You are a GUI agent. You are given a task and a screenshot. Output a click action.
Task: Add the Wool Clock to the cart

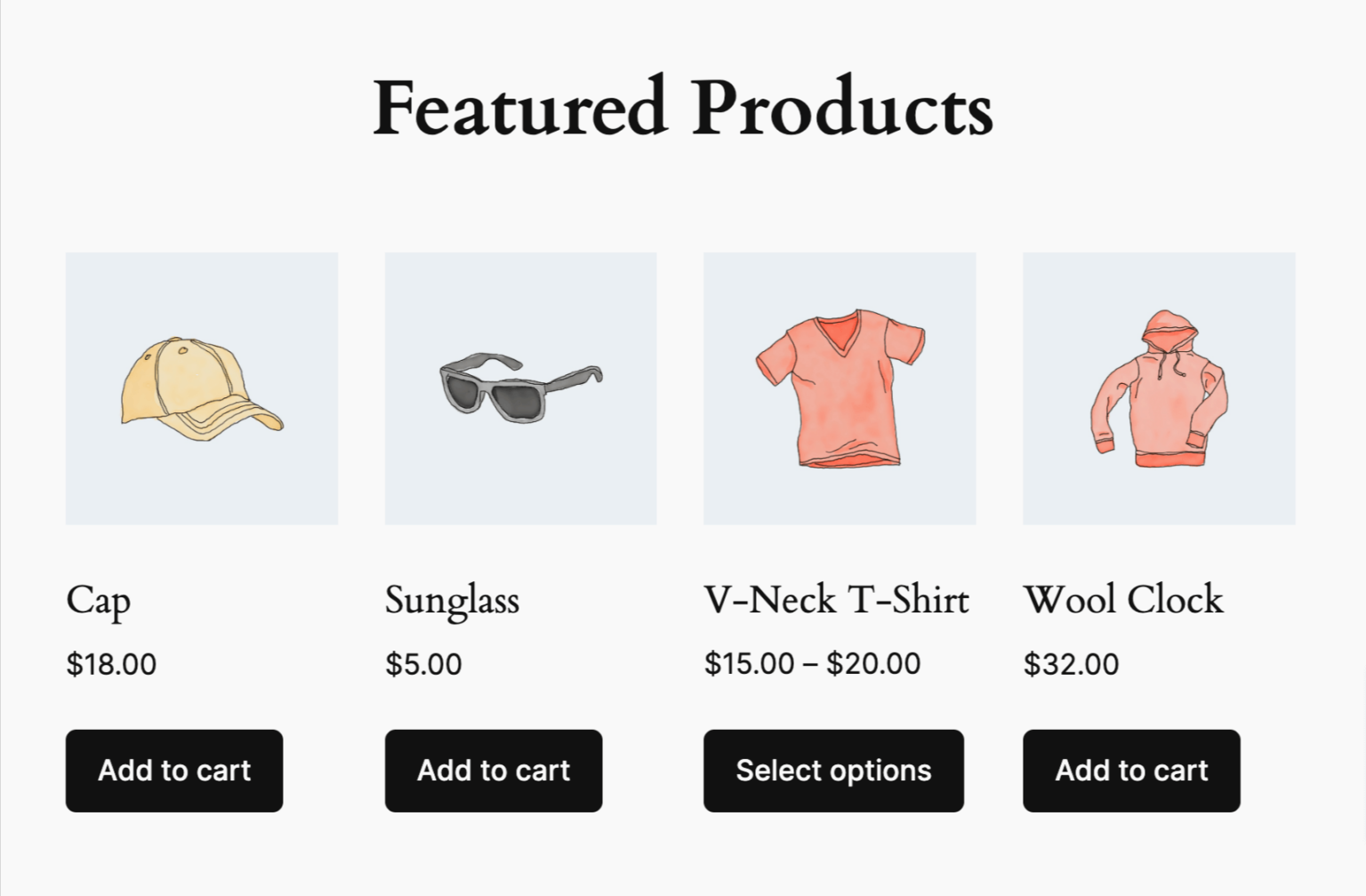point(1131,771)
